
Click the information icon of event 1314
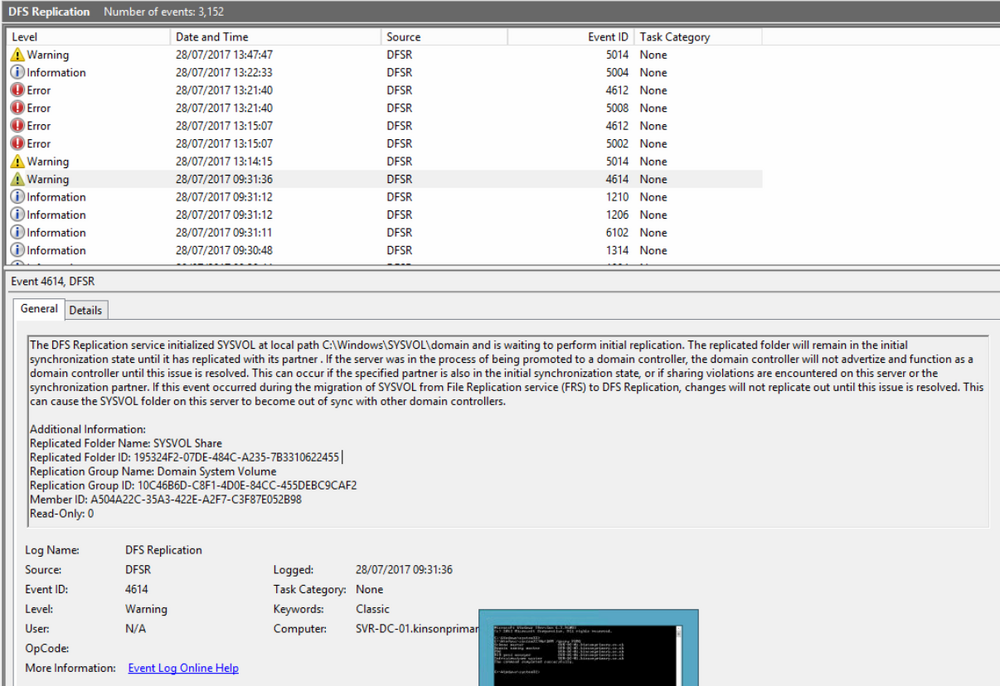(x=18, y=251)
